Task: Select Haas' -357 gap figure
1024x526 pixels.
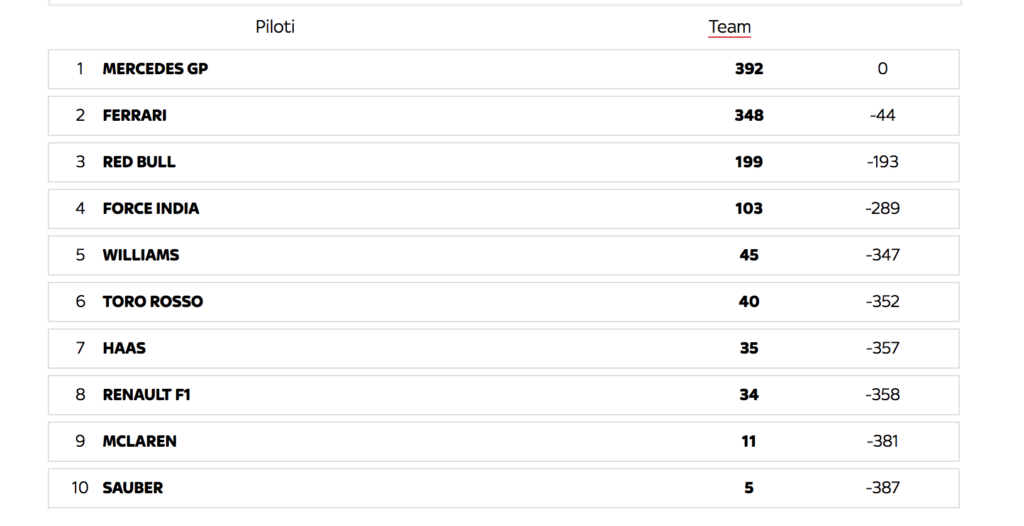Action: coord(882,348)
